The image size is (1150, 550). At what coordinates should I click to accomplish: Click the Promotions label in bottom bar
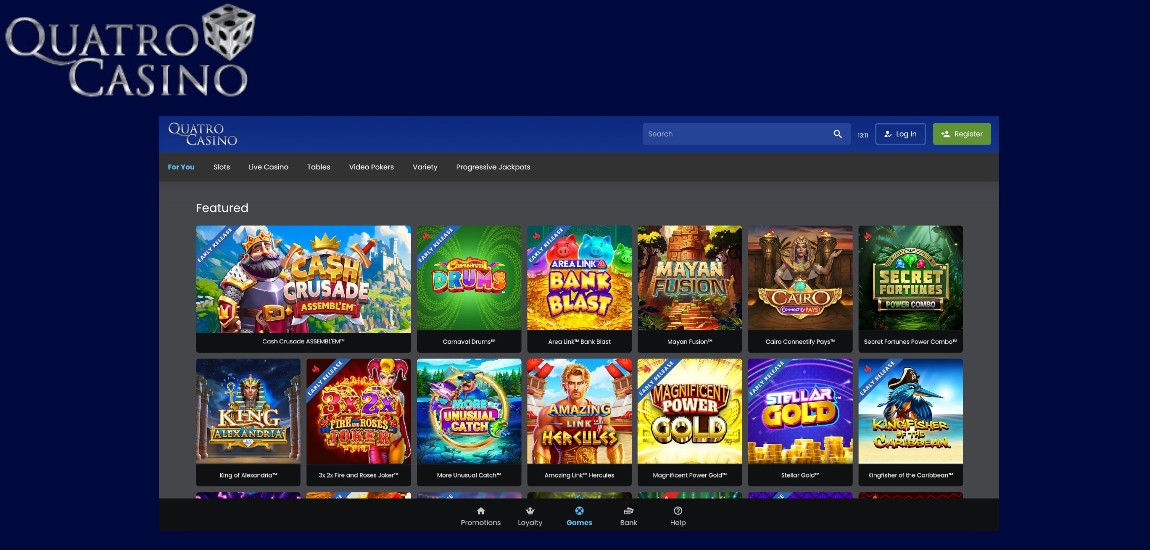(x=480, y=523)
